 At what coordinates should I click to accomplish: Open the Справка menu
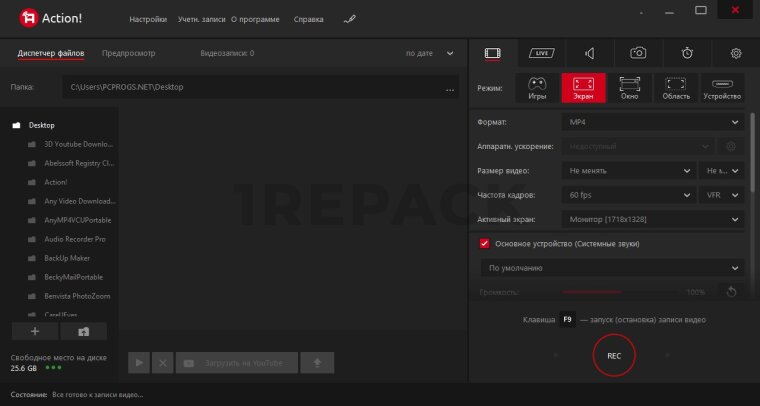pos(309,19)
